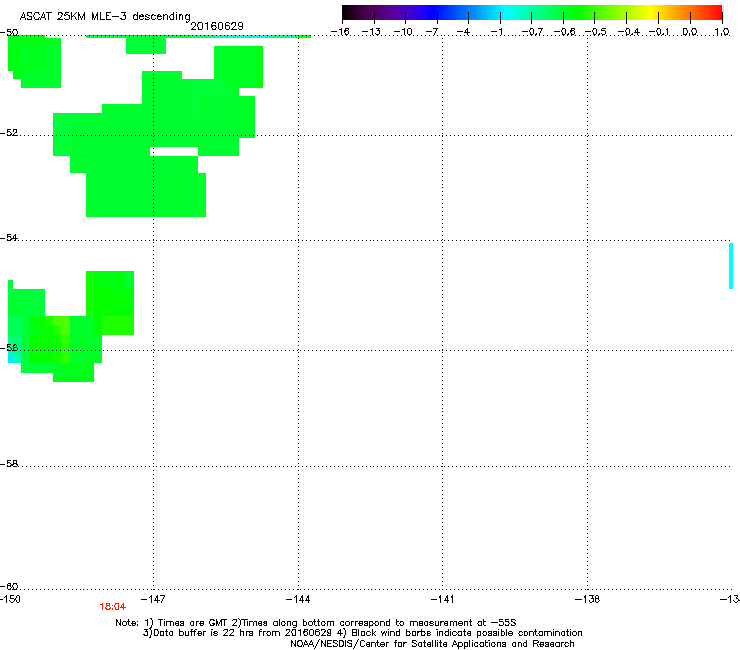This screenshot has height=650, width=740.
Task: Click the vertical cyan strip at the right edge
Action: tap(731, 266)
